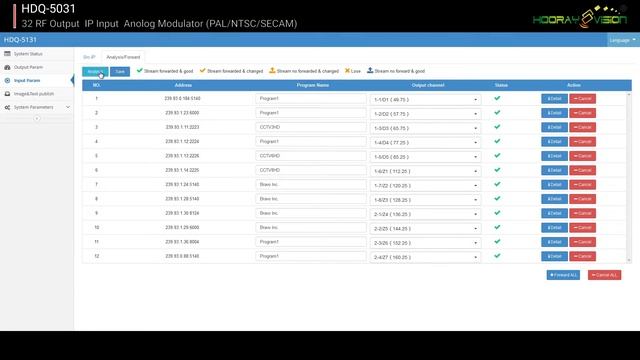Click the status checkmark in row 6
The width and height of the screenshot is (640, 360).
click(x=497, y=170)
